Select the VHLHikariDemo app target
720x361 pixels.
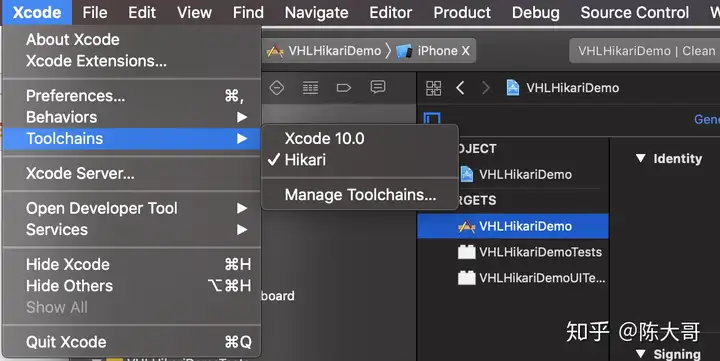(513, 226)
